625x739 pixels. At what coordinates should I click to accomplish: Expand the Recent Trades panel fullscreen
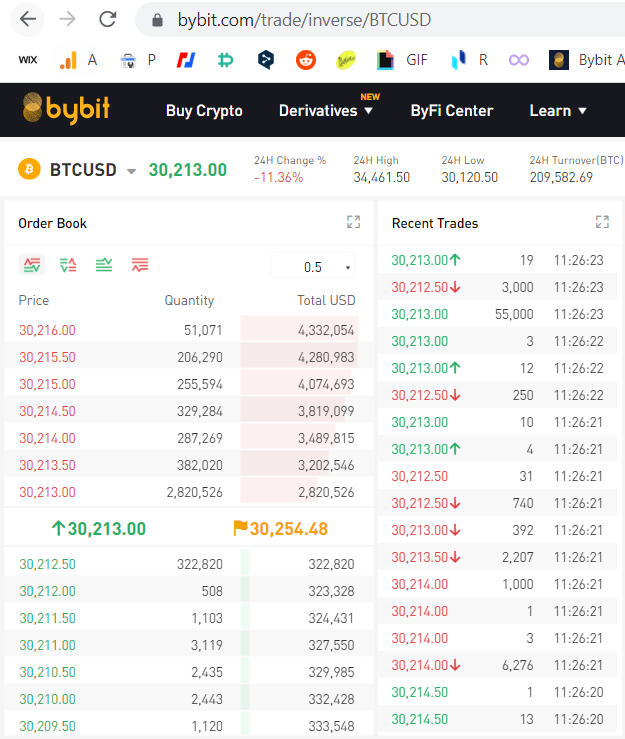(602, 222)
